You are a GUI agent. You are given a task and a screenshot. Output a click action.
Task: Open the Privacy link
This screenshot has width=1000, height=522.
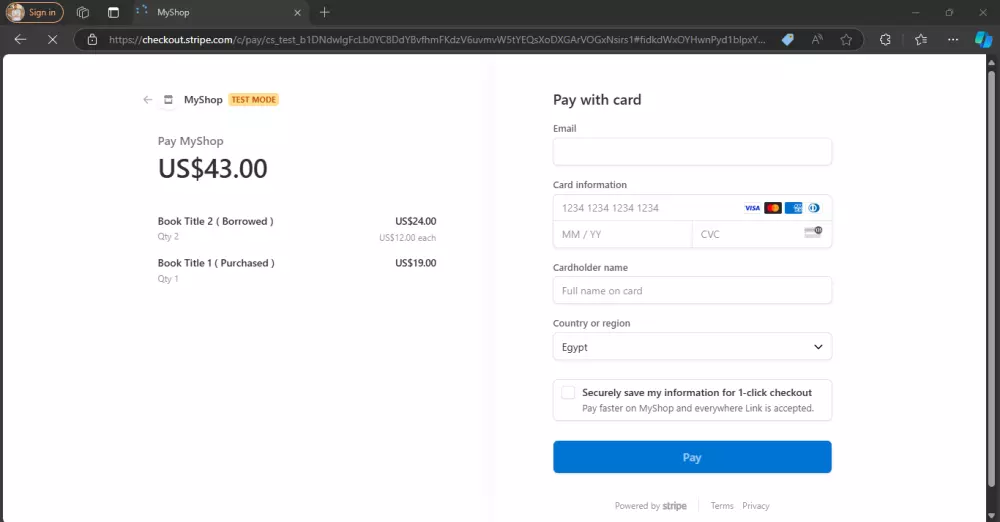coord(756,506)
